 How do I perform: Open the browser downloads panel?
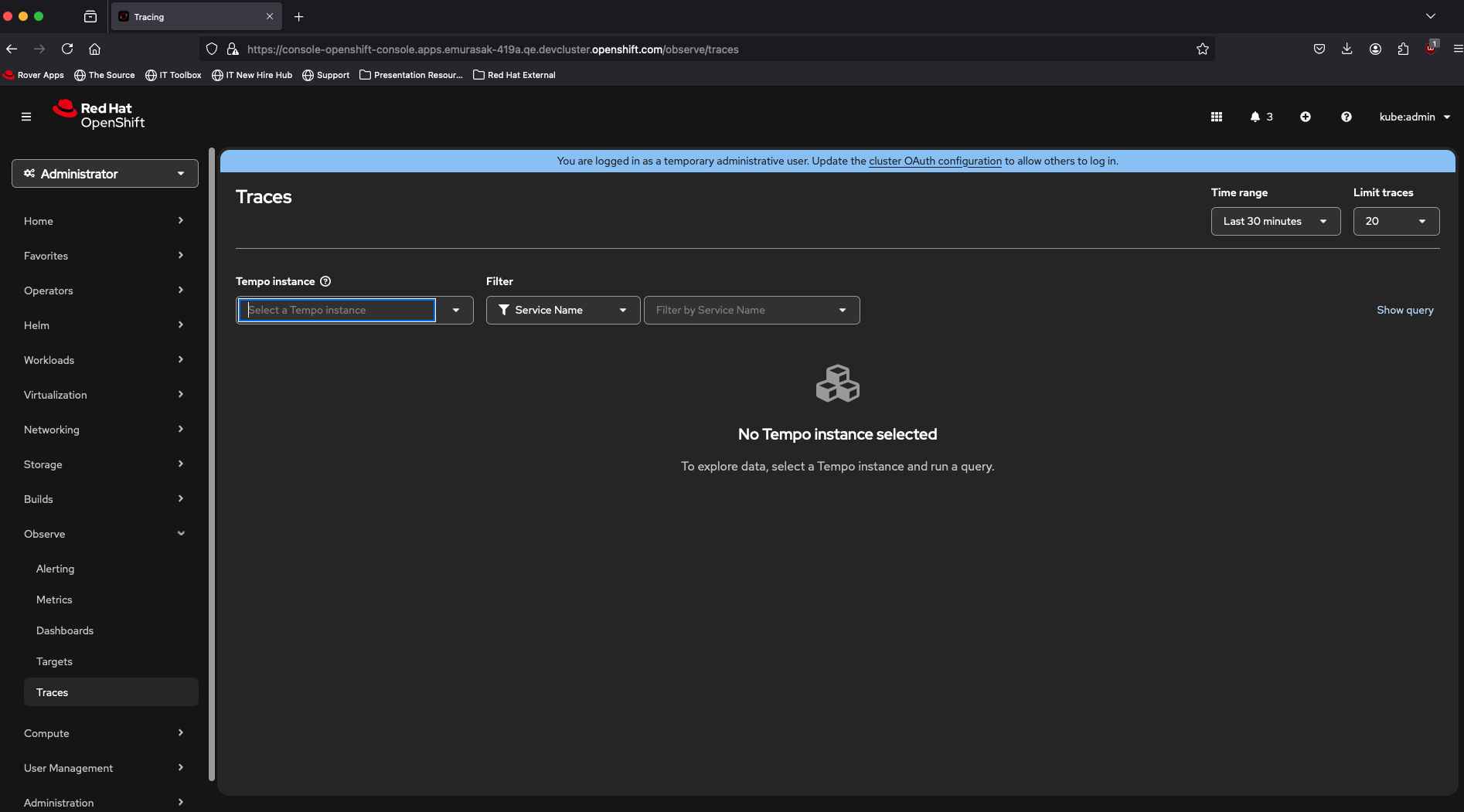(1347, 49)
